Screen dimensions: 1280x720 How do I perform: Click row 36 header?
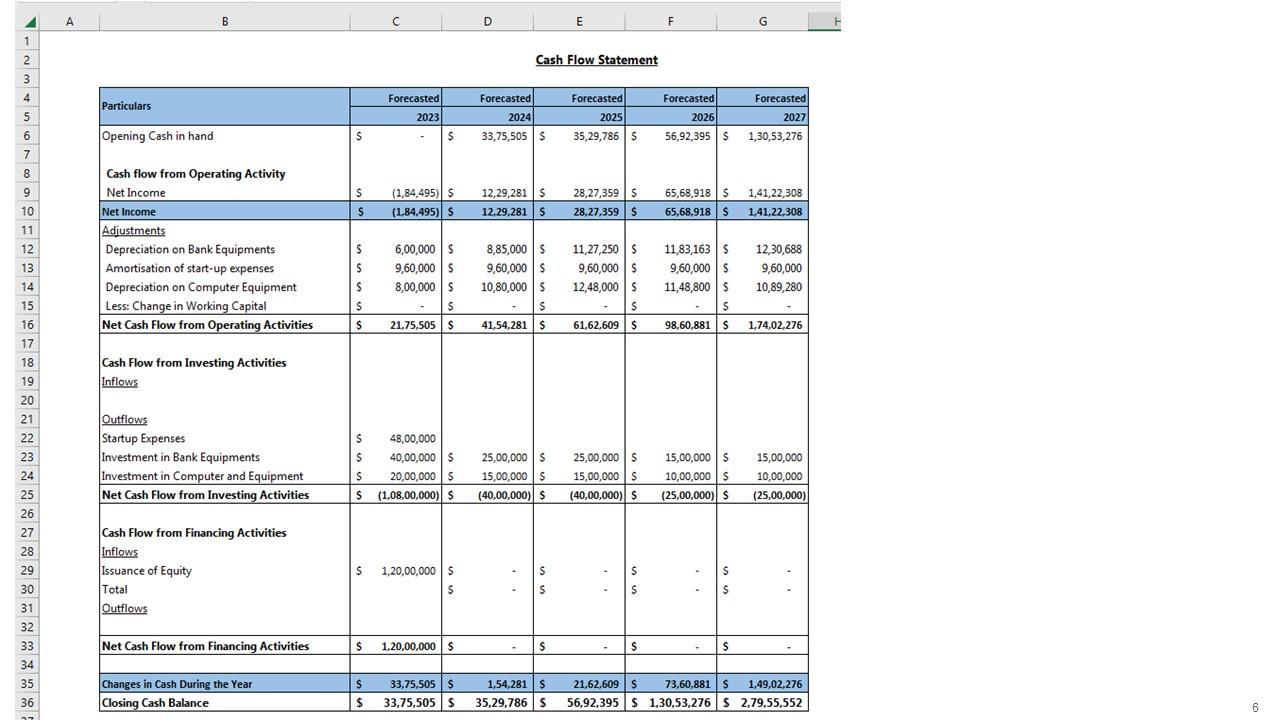(27, 703)
